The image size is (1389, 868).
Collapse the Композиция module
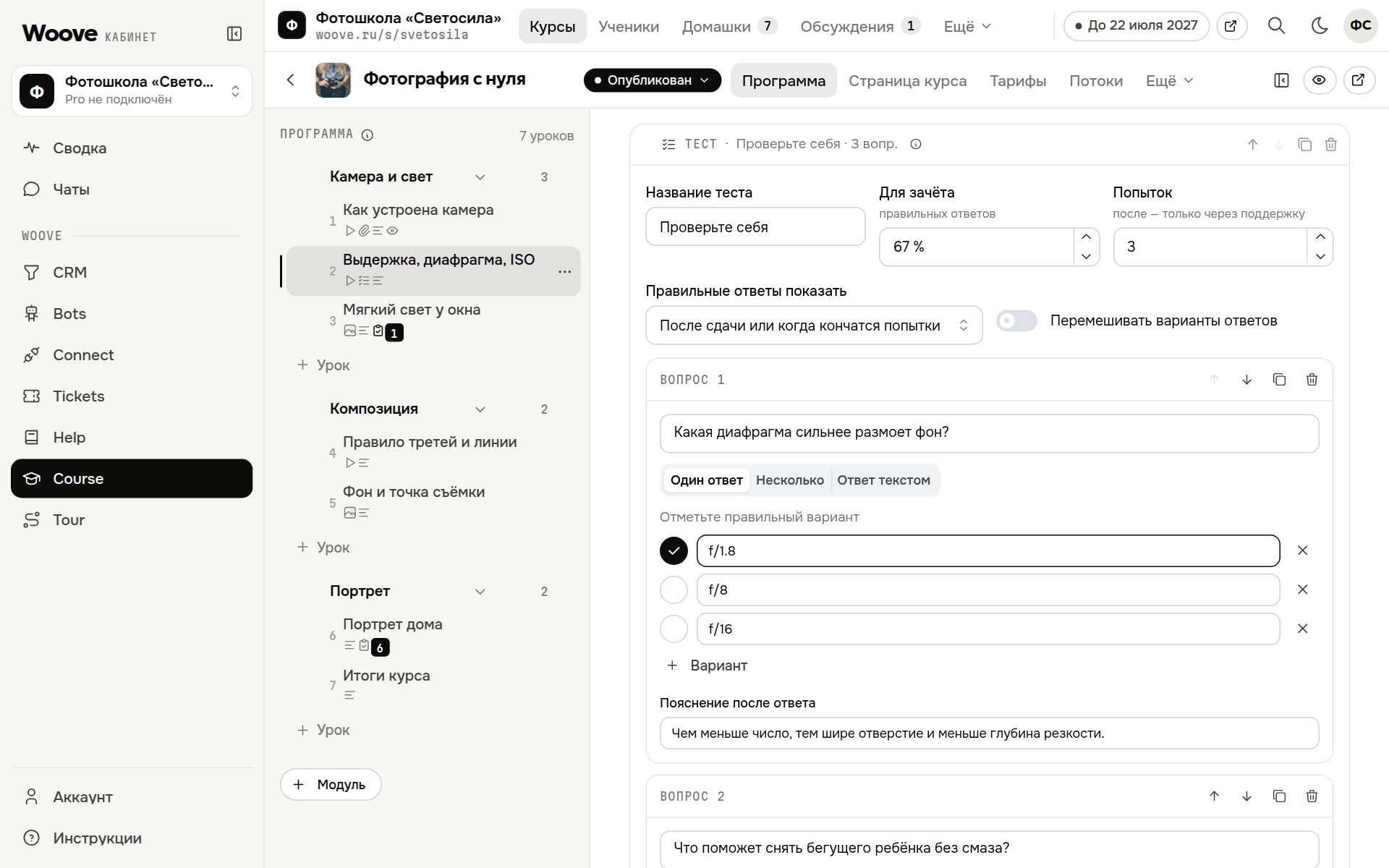[x=480, y=409]
